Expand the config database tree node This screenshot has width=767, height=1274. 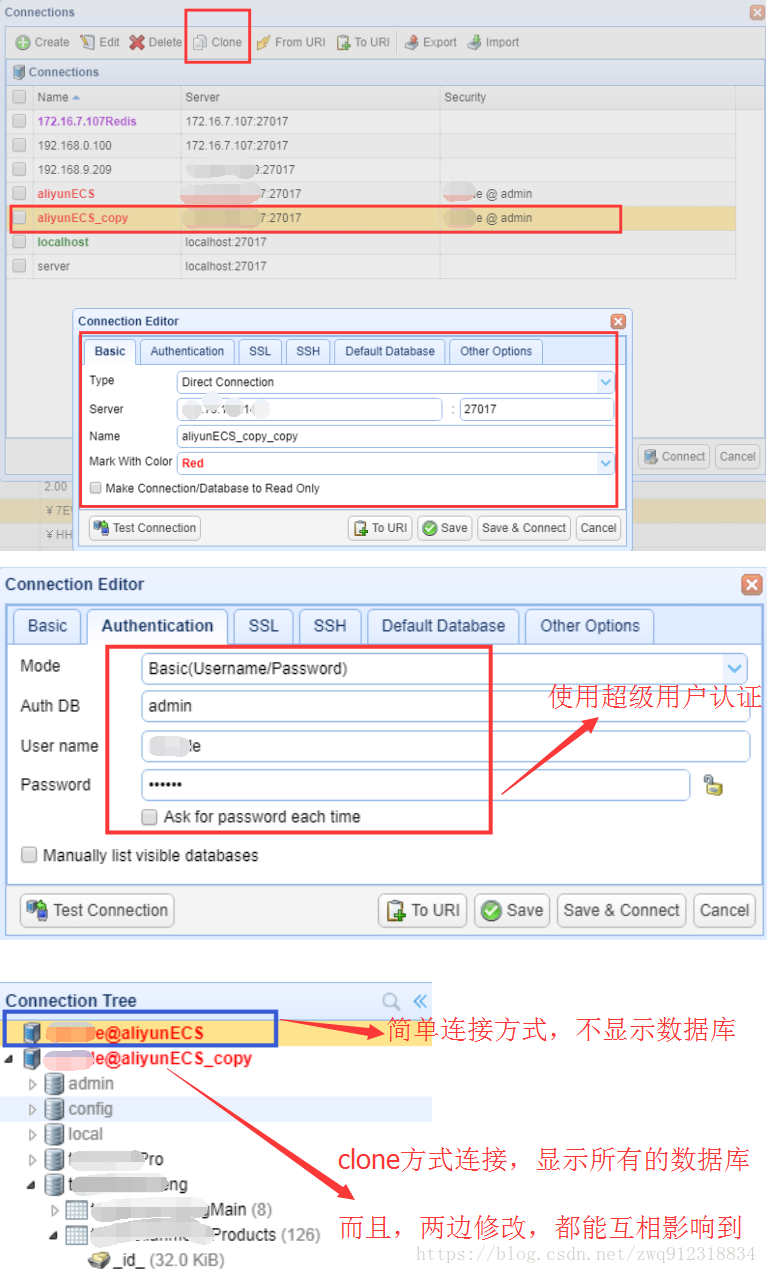coord(32,1110)
